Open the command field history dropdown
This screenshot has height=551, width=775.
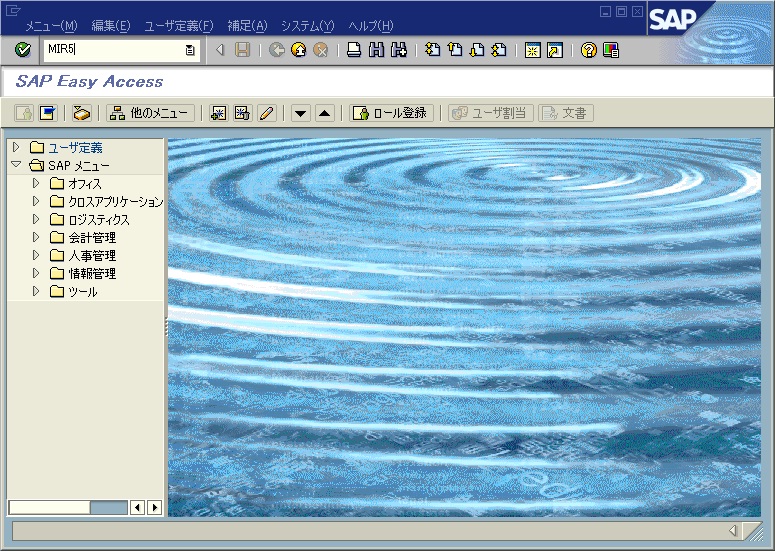(x=190, y=50)
